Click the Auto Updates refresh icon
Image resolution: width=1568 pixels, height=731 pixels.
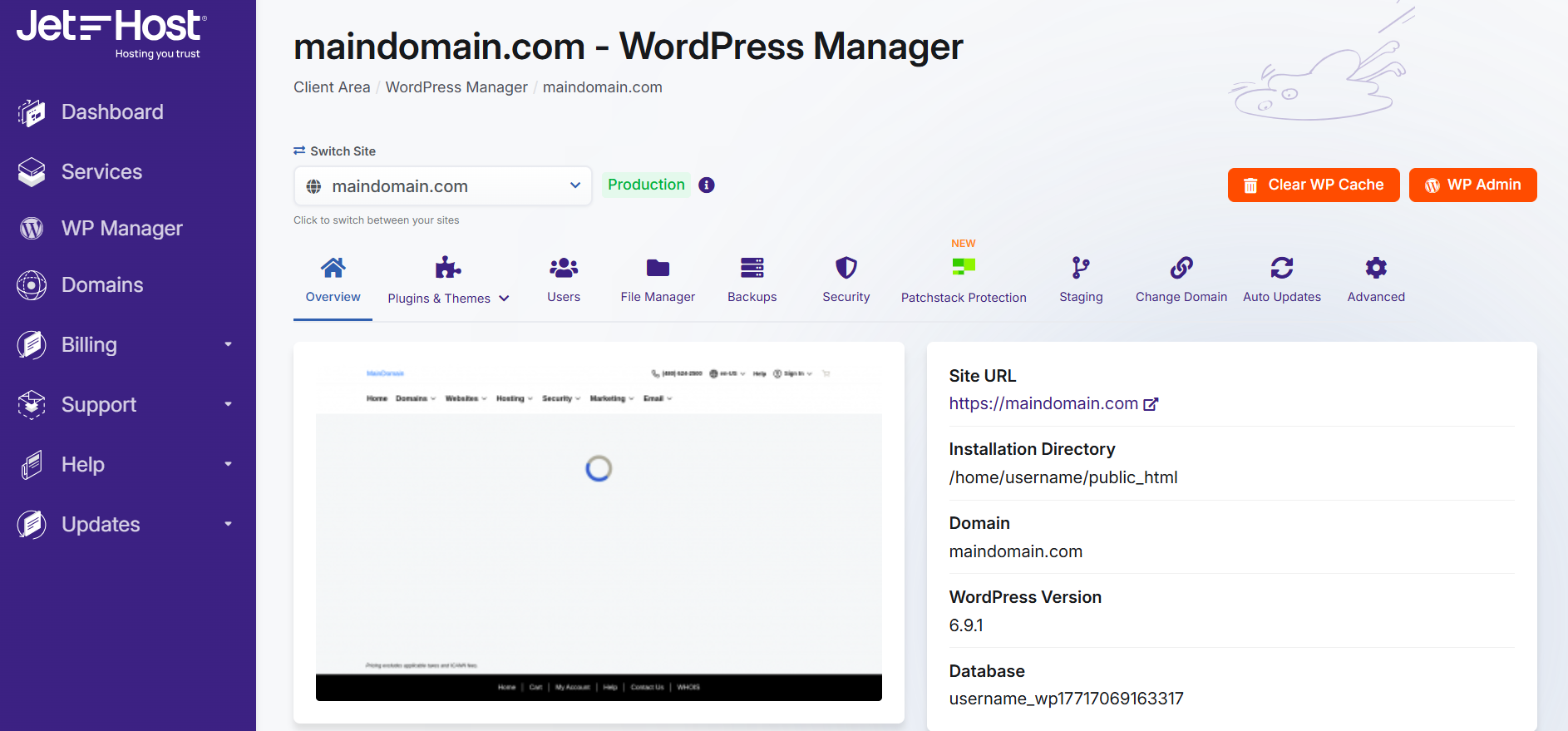(x=1282, y=268)
